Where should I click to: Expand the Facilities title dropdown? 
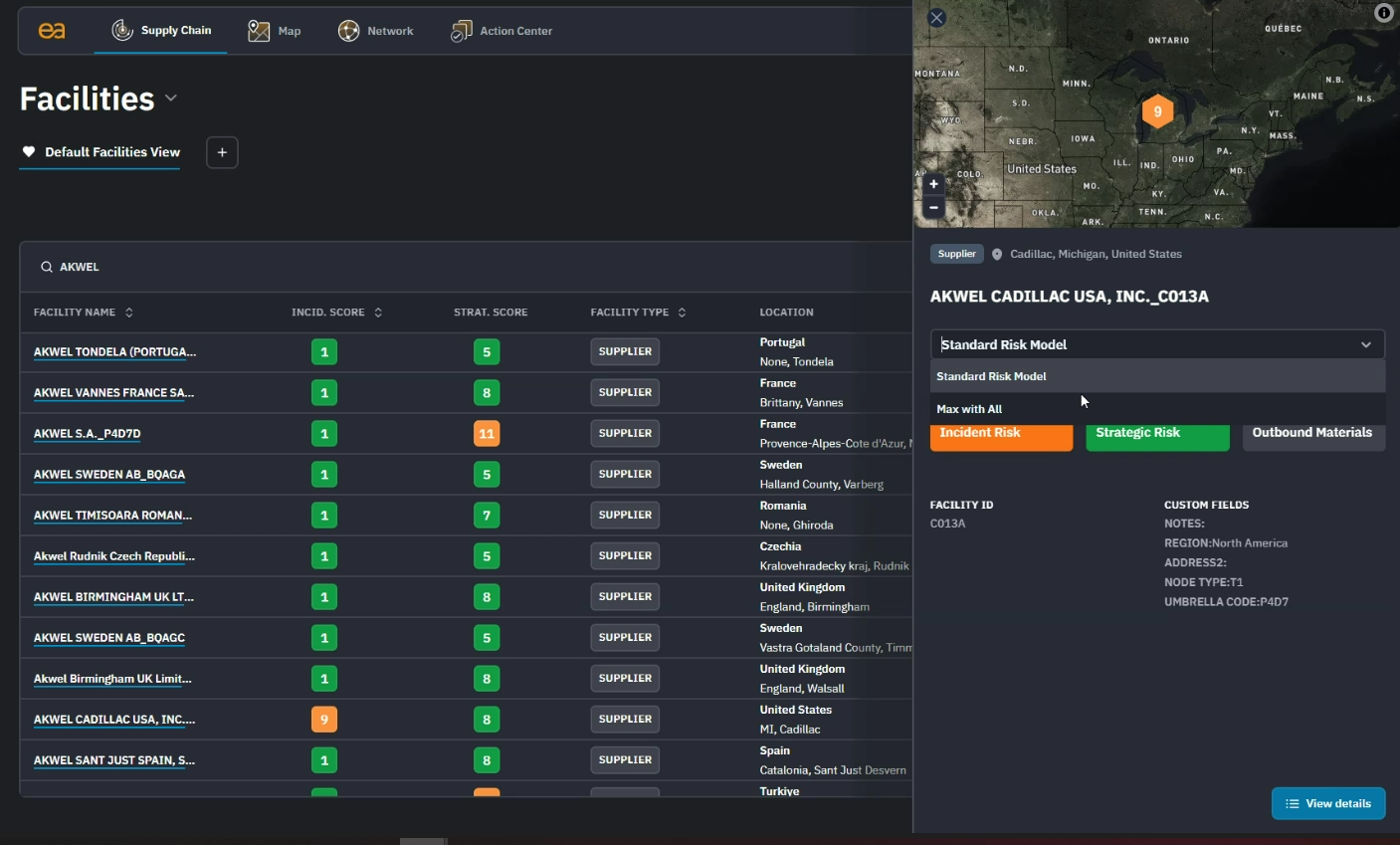coord(171,98)
